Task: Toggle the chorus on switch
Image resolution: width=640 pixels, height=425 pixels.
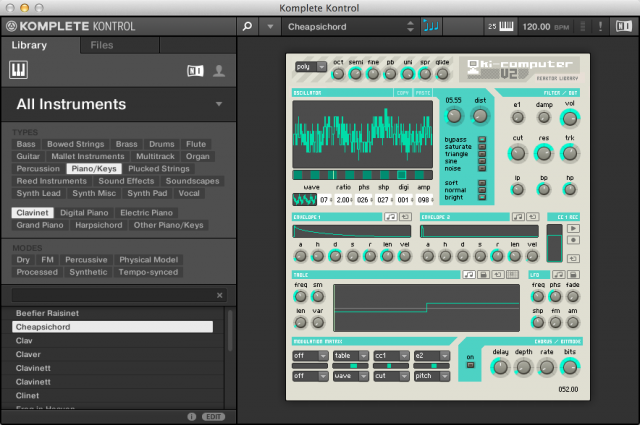Action: [471, 364]
